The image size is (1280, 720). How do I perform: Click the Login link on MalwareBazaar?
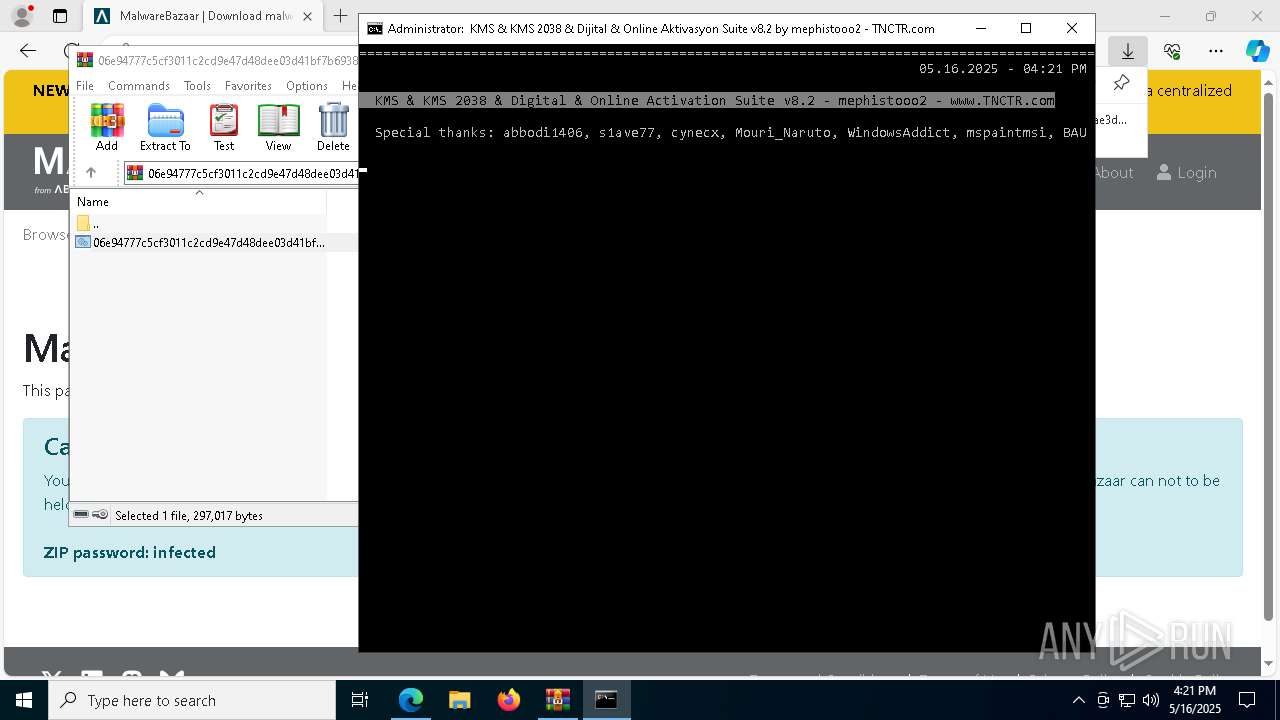[1186, 173]
